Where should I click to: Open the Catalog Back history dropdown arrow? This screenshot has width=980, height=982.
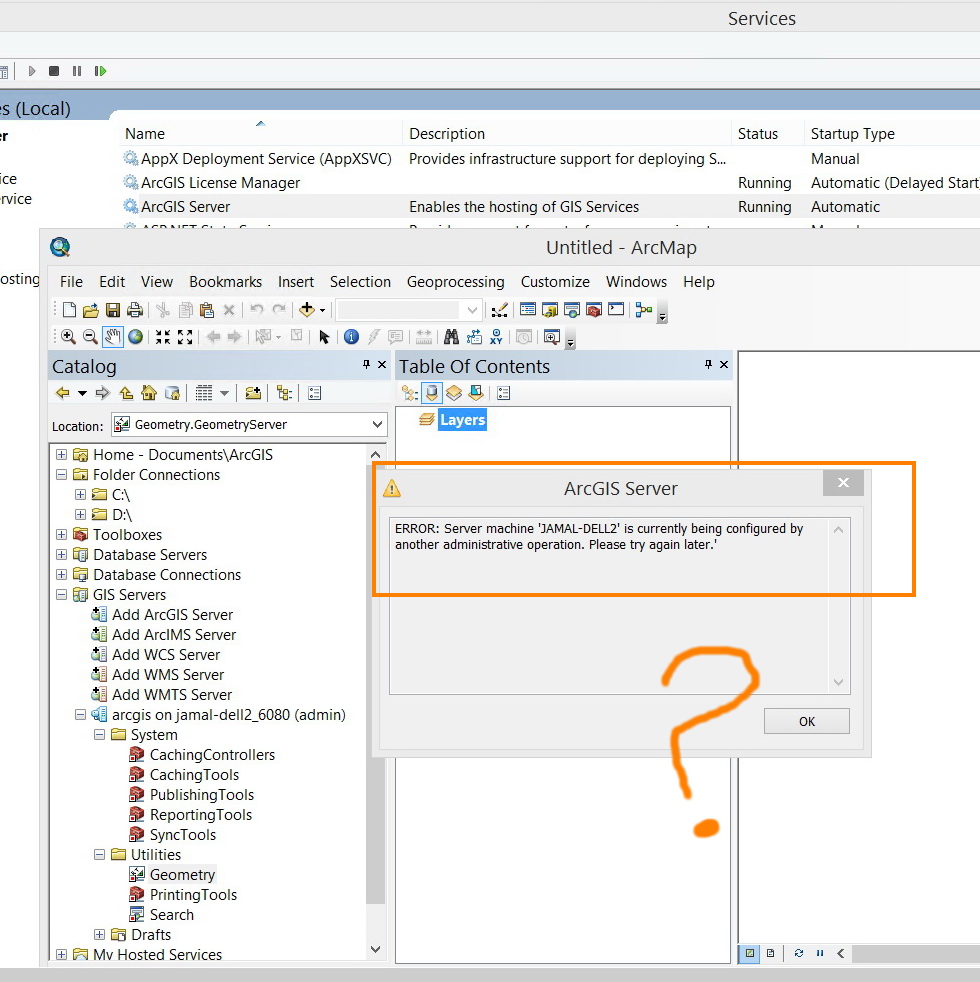point(82,393)
